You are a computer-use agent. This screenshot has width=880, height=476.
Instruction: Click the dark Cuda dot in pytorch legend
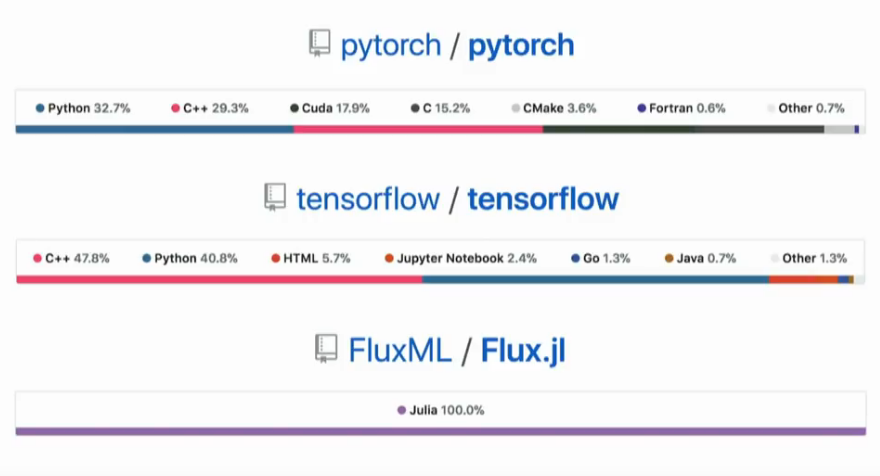click(294, 108)
